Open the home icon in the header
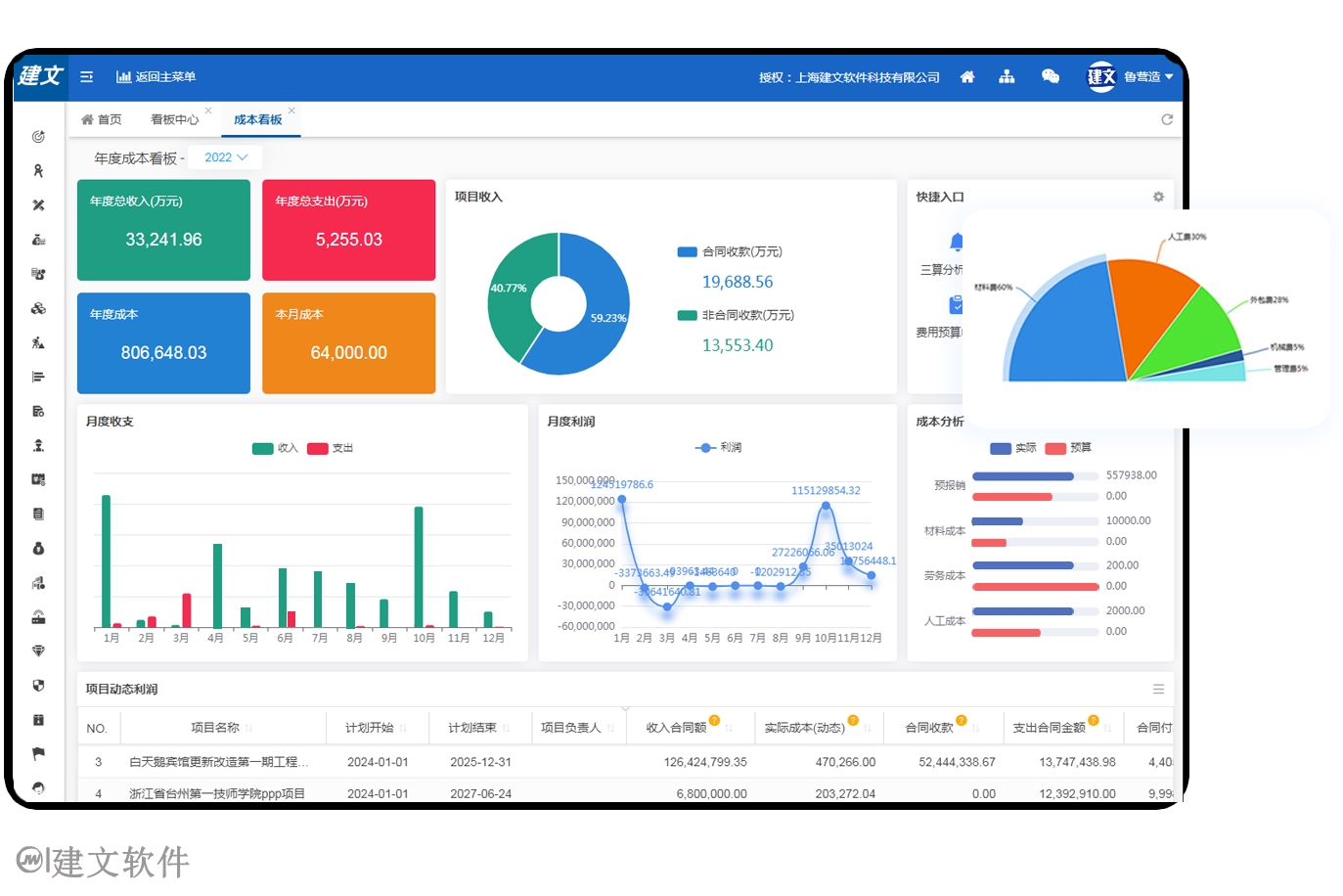The width and height of the screenshot is (1343, 896). (x=967, y=76)
